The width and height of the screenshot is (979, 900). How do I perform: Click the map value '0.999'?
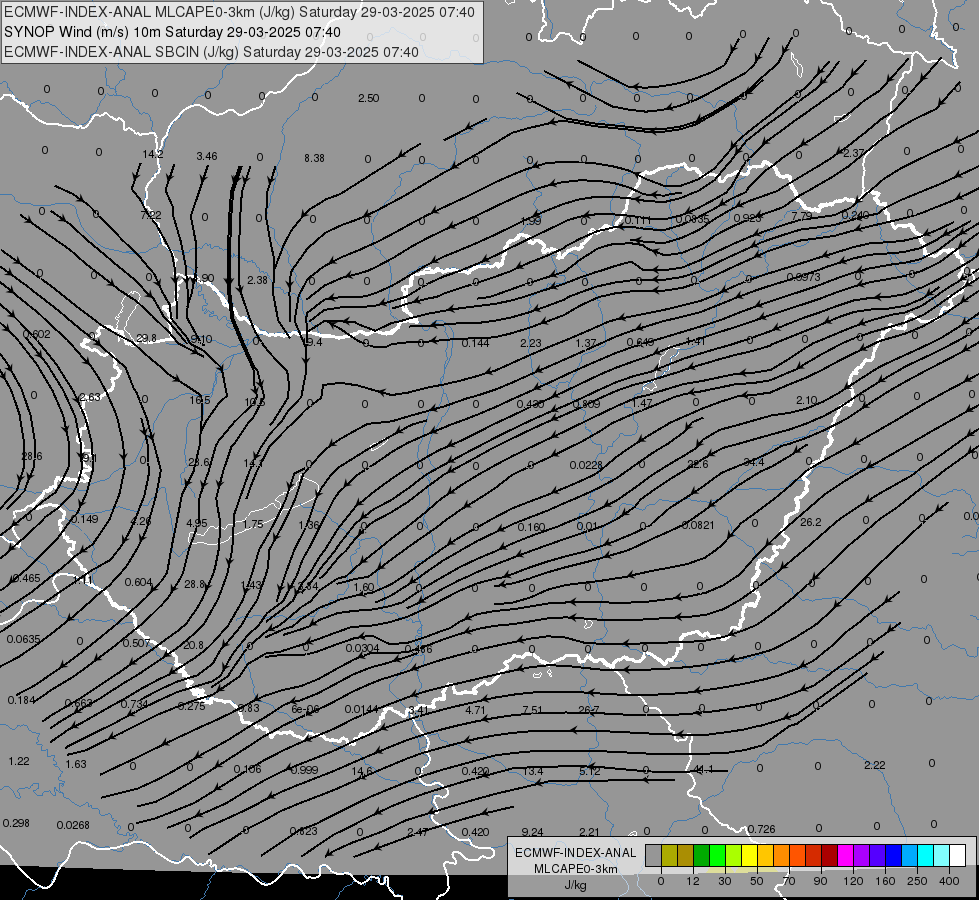[304, 770]
